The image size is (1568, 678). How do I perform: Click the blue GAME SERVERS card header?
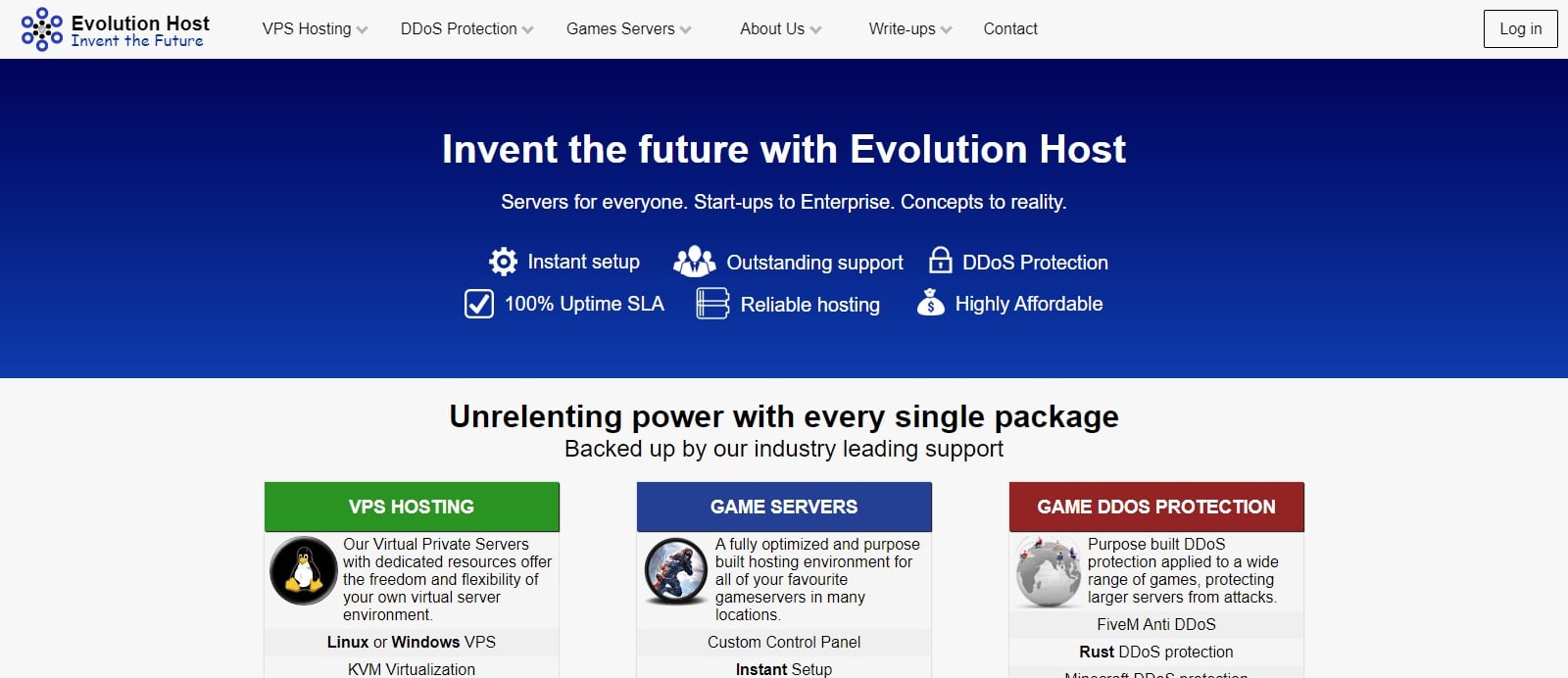(x=784, y=507)
